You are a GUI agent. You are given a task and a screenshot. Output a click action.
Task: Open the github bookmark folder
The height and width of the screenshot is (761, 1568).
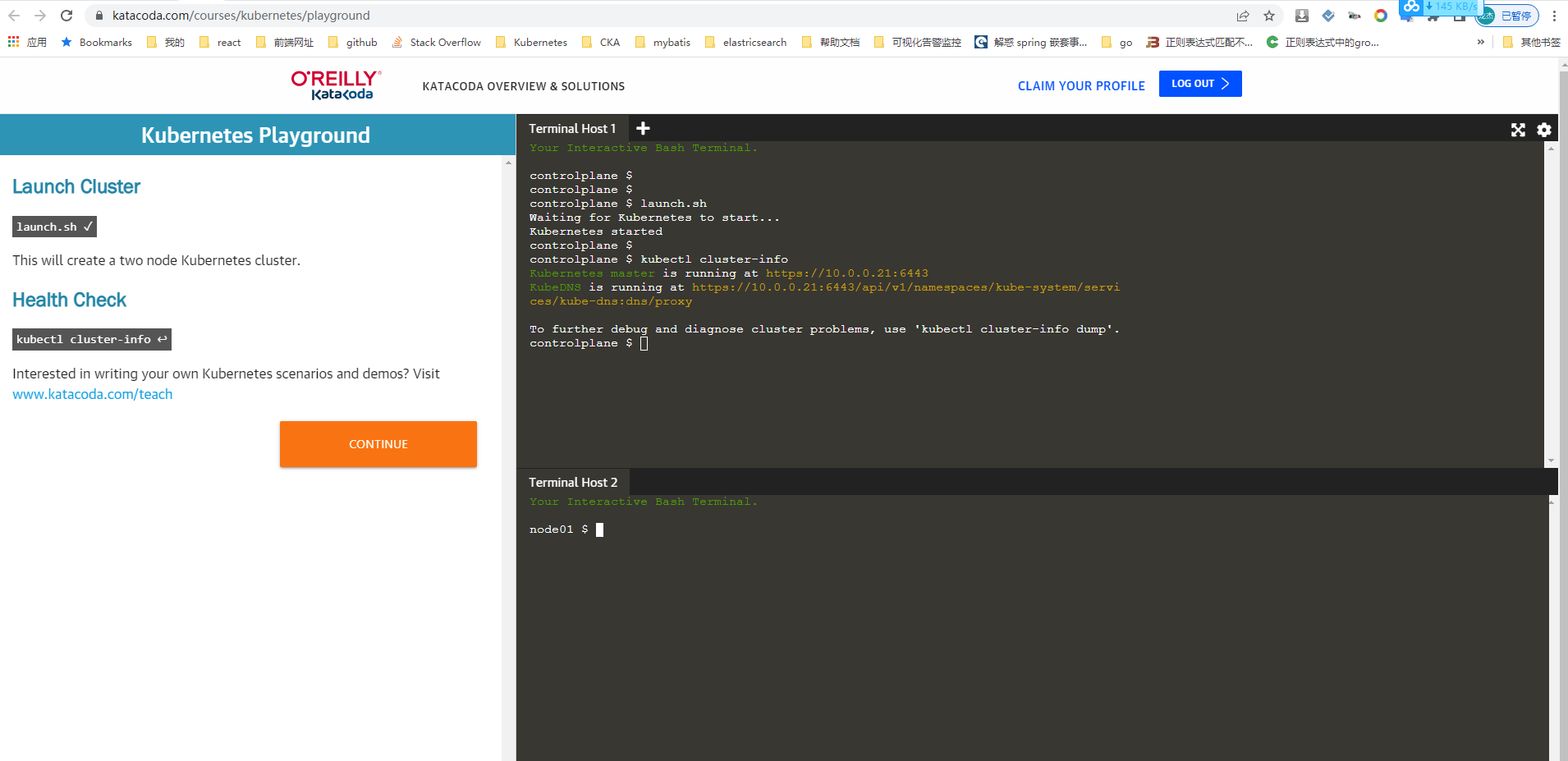coord(352,42)
